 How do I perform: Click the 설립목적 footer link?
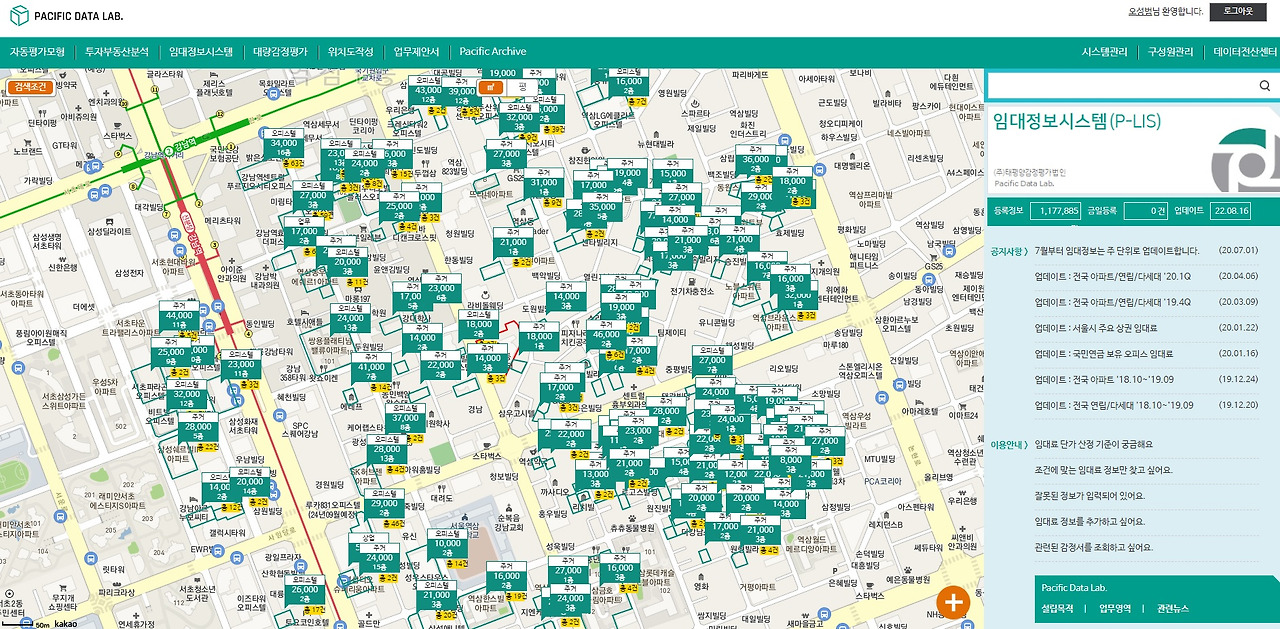point(1057,608)
